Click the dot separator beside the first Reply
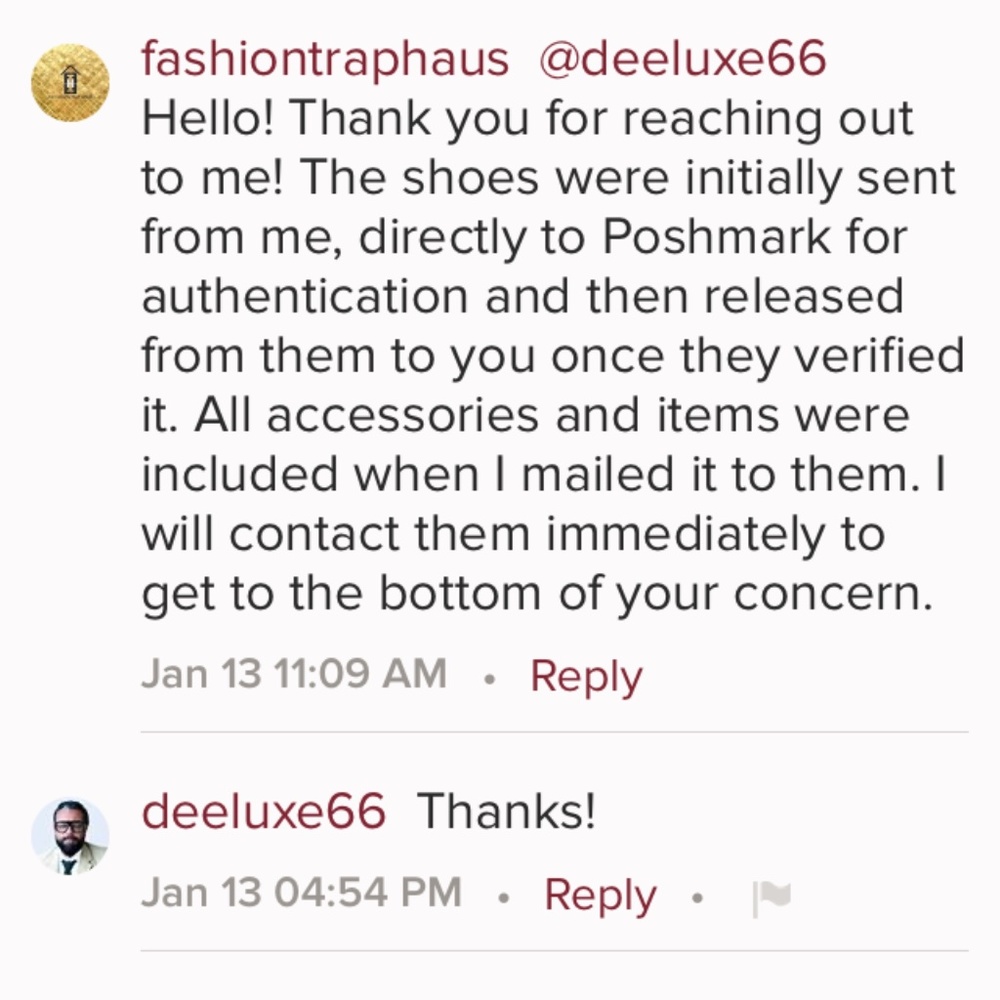1000x1000 pixels. click(491, 678)
